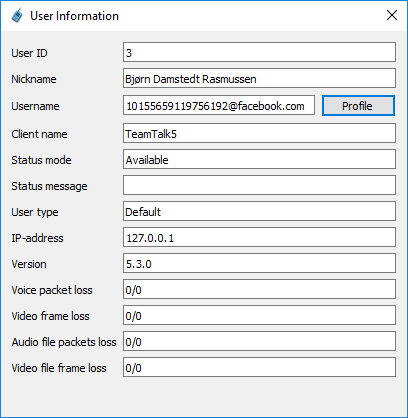Focus the User type field showing Default
This screenshot has height=418, width=408.
tap(259, 211)
